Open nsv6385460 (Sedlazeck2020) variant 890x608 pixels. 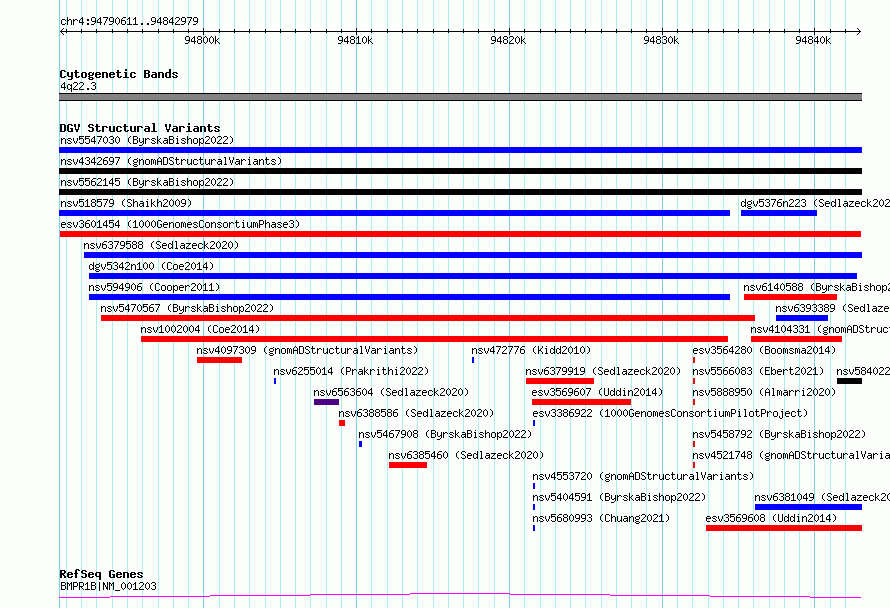[x=466, y=455]
